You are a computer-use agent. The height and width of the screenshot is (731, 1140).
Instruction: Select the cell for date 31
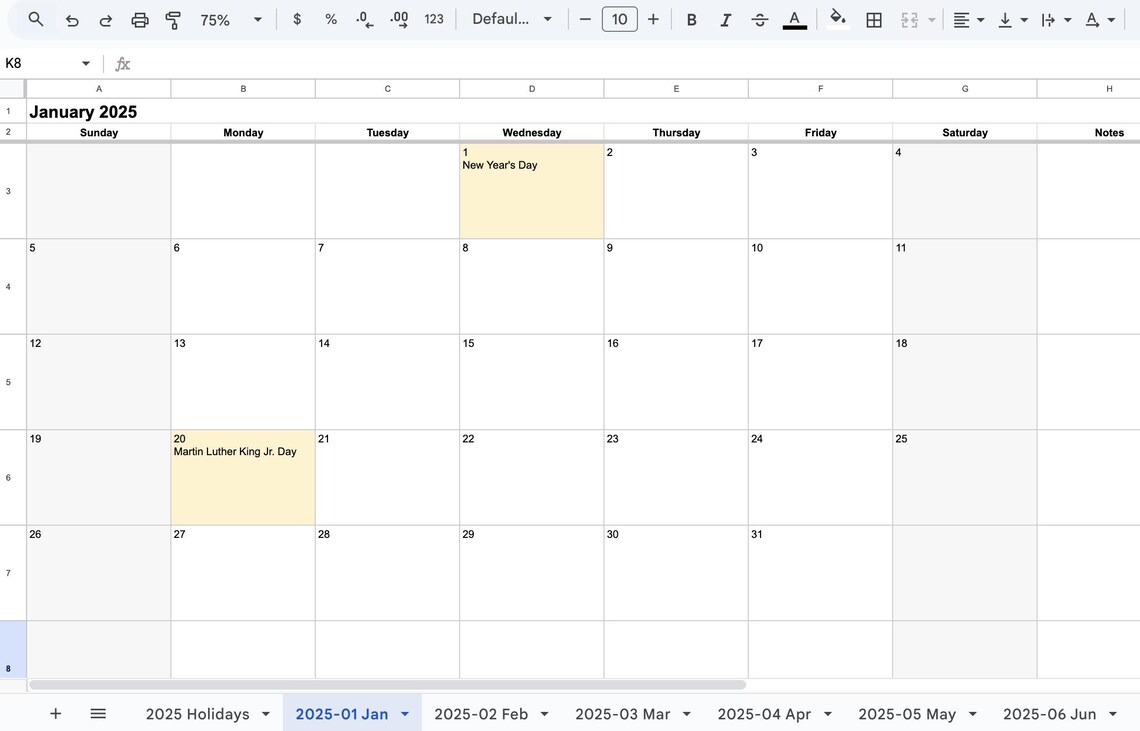click(x=820, y=573)
